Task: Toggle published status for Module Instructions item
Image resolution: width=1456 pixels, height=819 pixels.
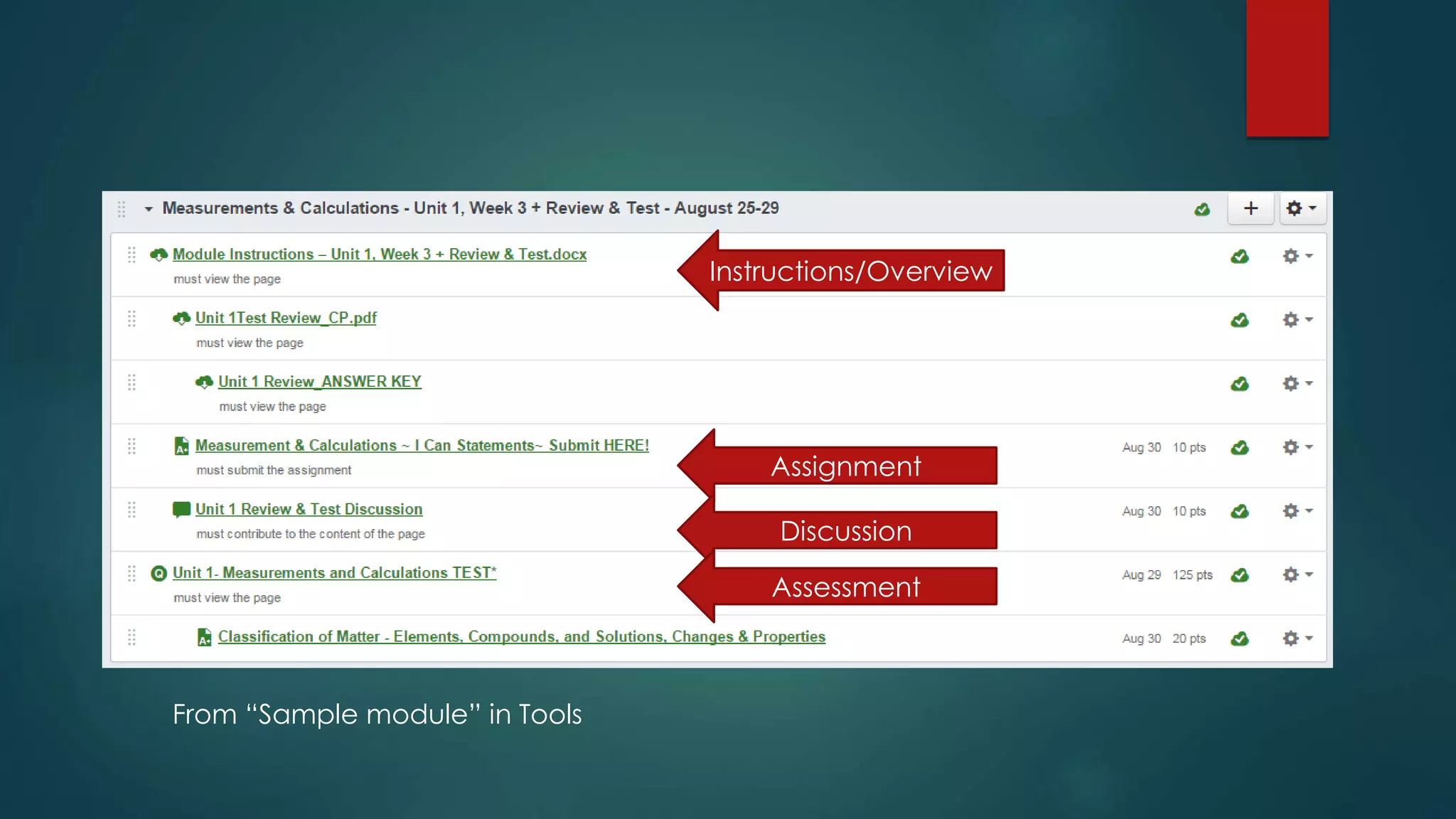Action: [x=1240, y=257]
